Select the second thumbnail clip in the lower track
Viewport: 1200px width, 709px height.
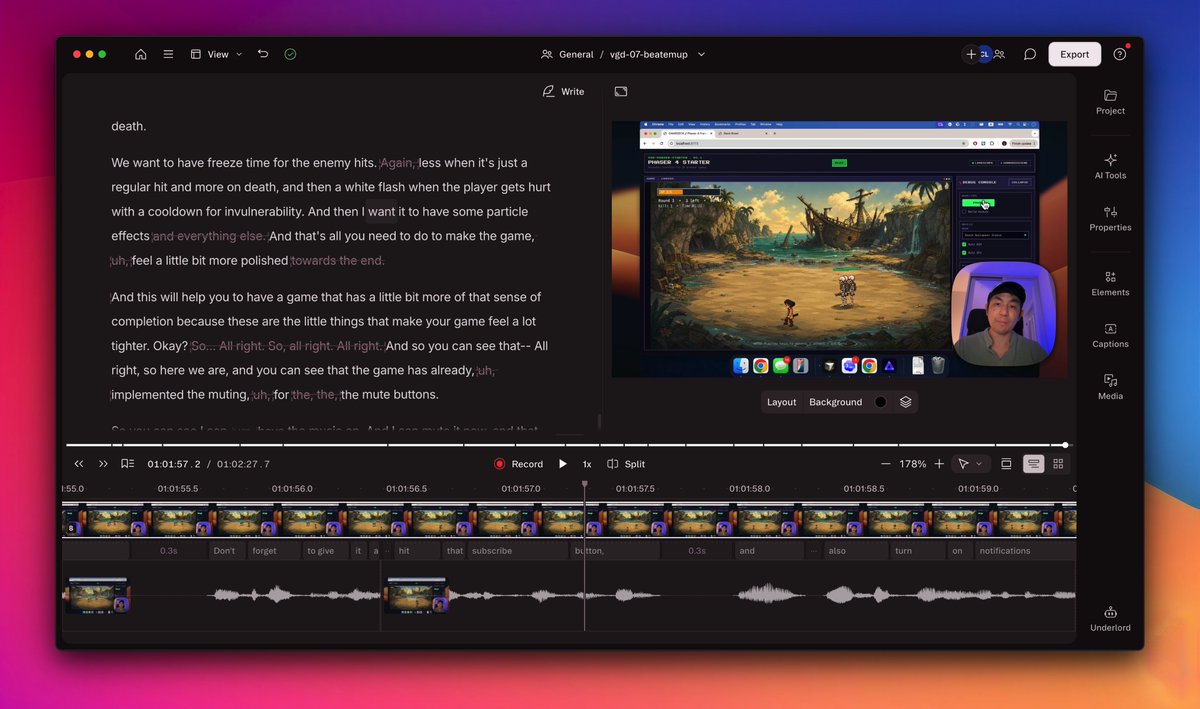(417, 596)
